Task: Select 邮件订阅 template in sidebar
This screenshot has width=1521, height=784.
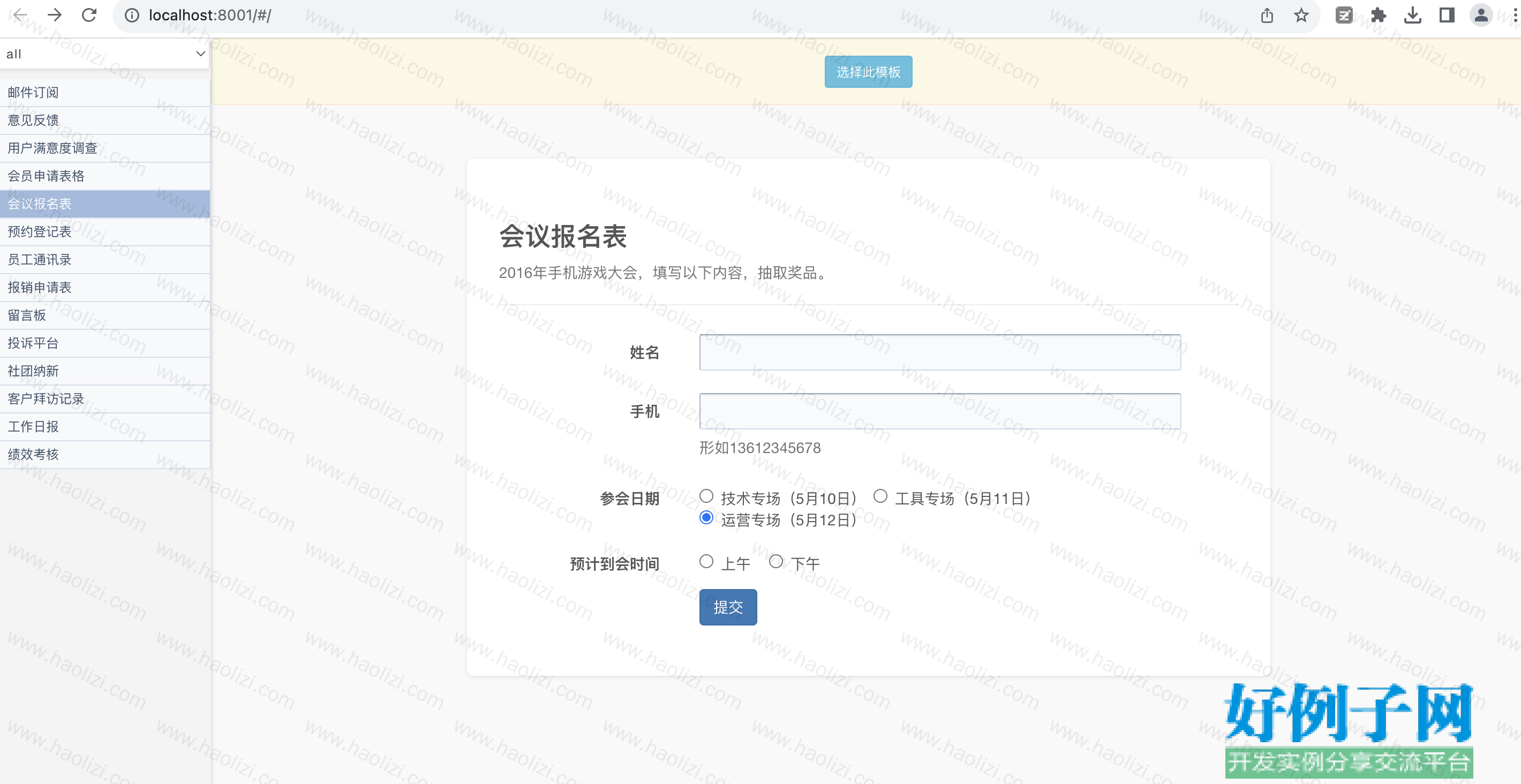Action: pos(105,93)
